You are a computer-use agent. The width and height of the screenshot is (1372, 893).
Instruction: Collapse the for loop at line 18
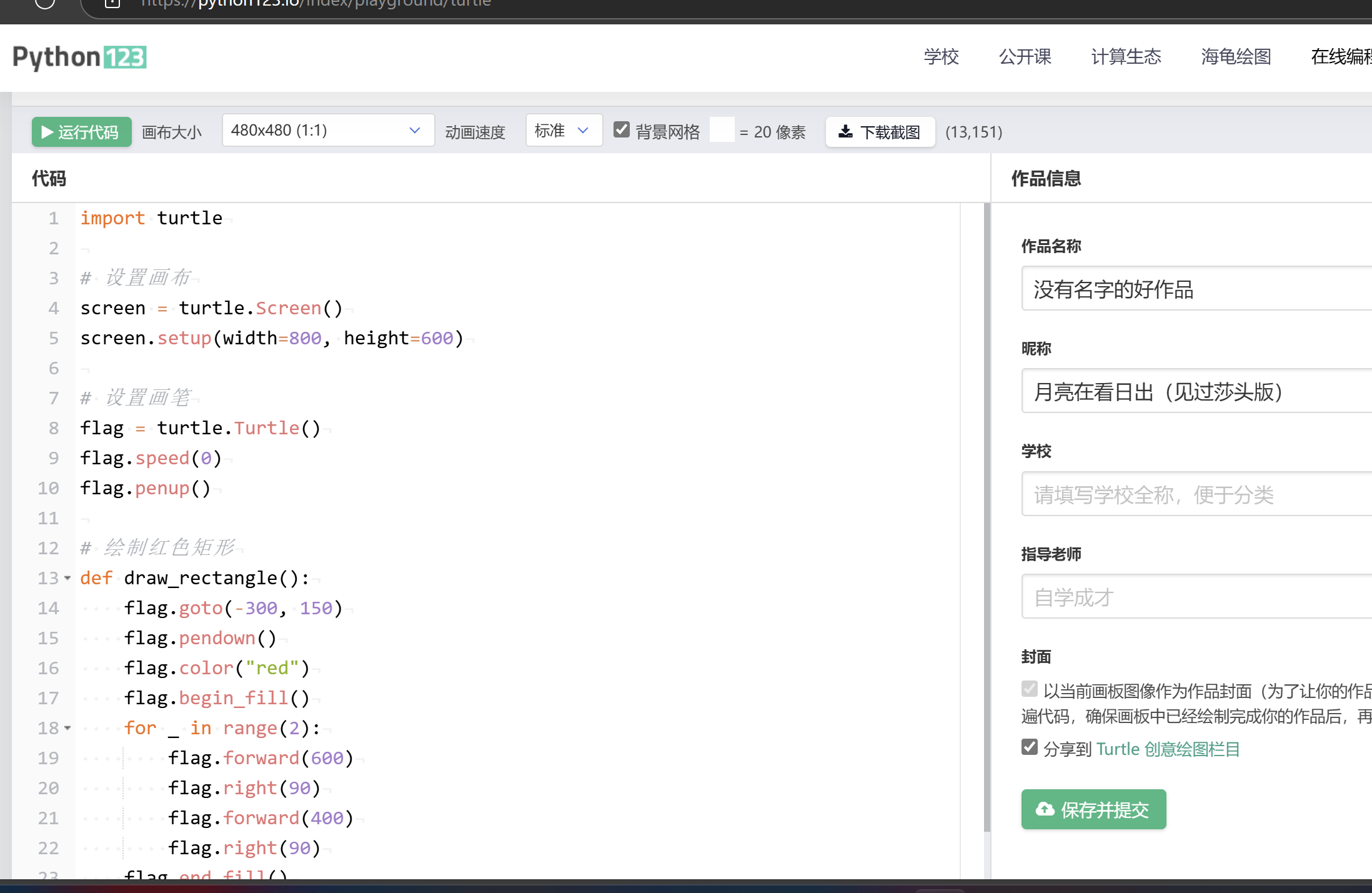67,729
